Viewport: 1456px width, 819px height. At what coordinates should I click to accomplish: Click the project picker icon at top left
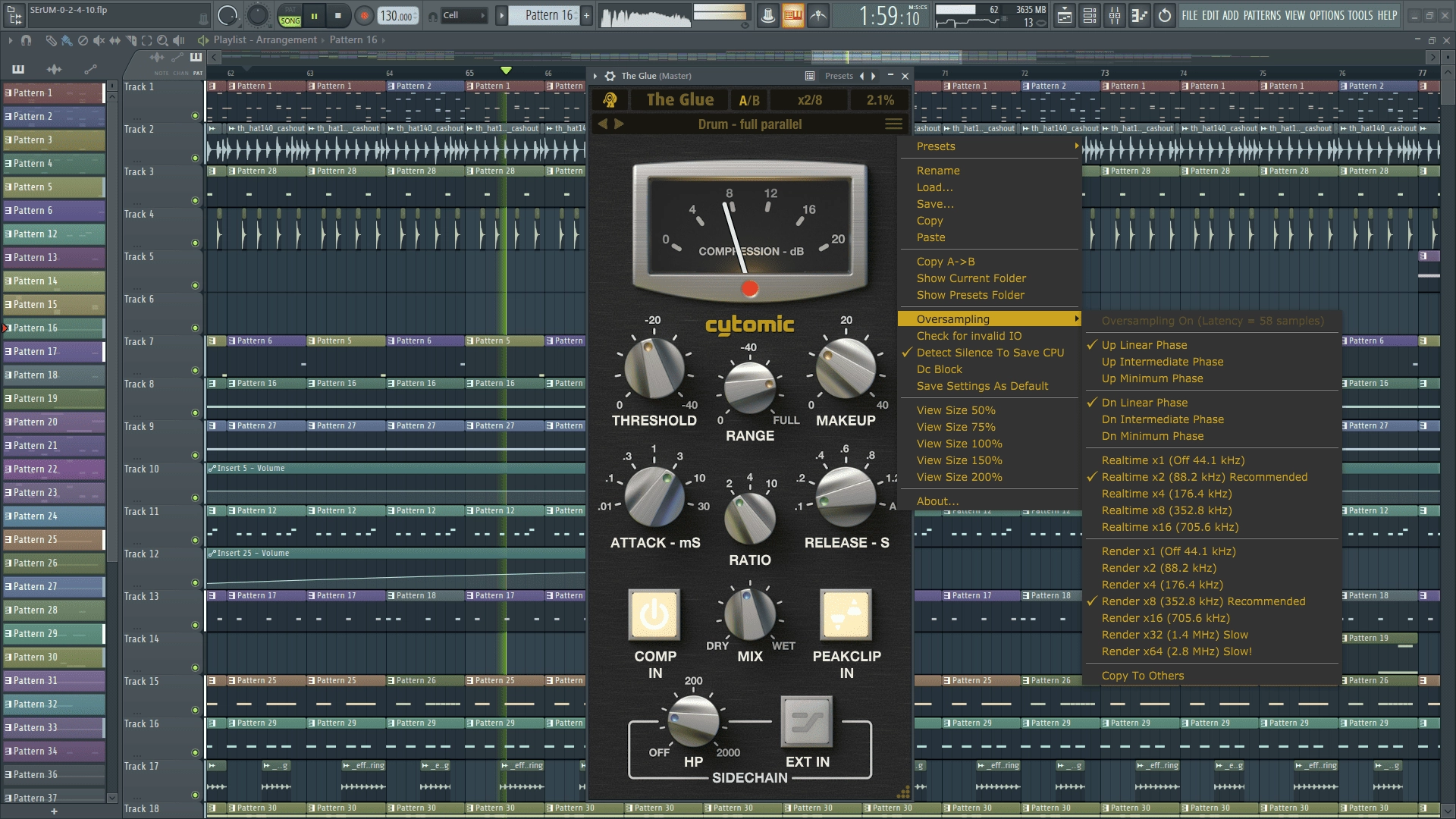click(15, 15)
